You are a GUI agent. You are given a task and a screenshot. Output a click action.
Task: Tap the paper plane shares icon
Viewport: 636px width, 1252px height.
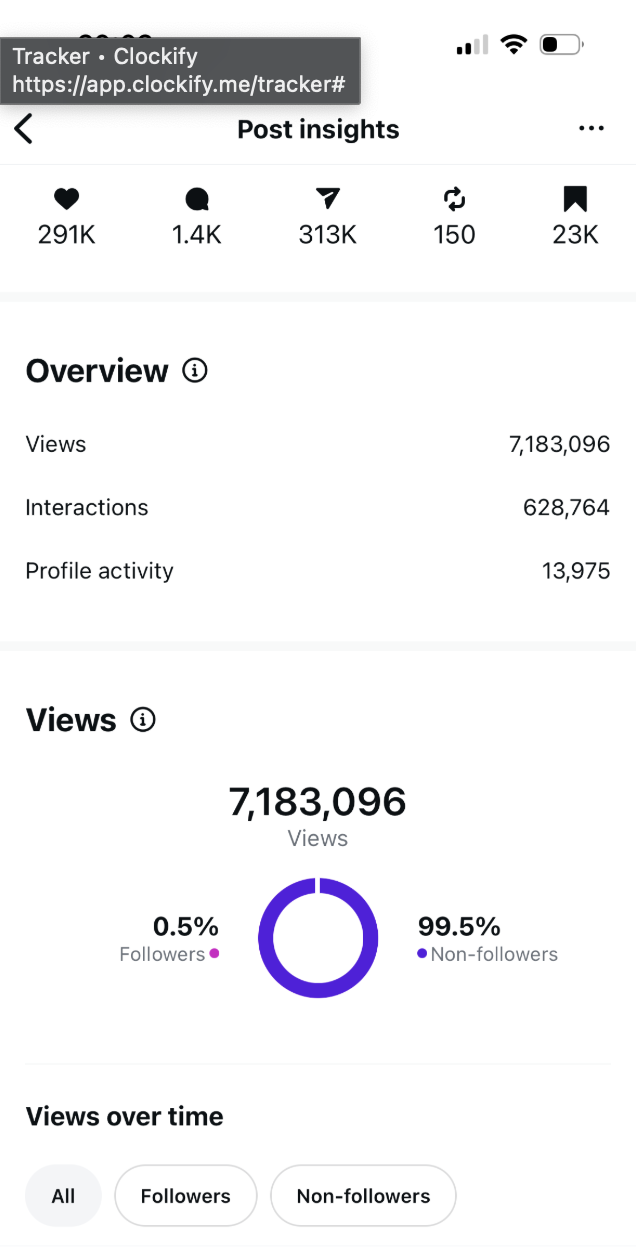click(327, 200)
